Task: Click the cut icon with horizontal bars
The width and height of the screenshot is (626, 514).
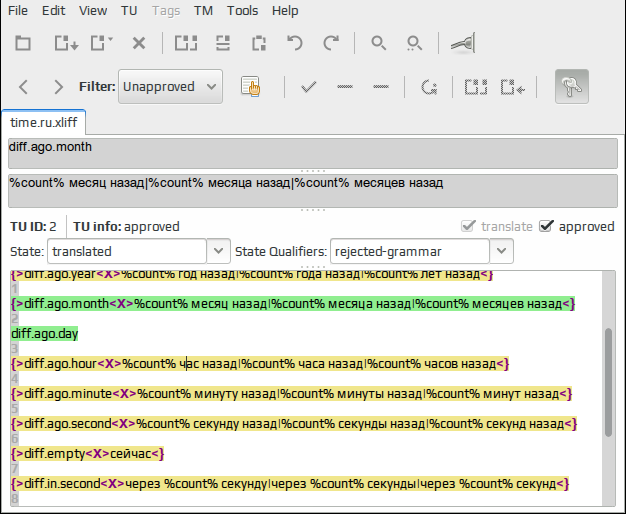Action: click(x=223, y=43)
